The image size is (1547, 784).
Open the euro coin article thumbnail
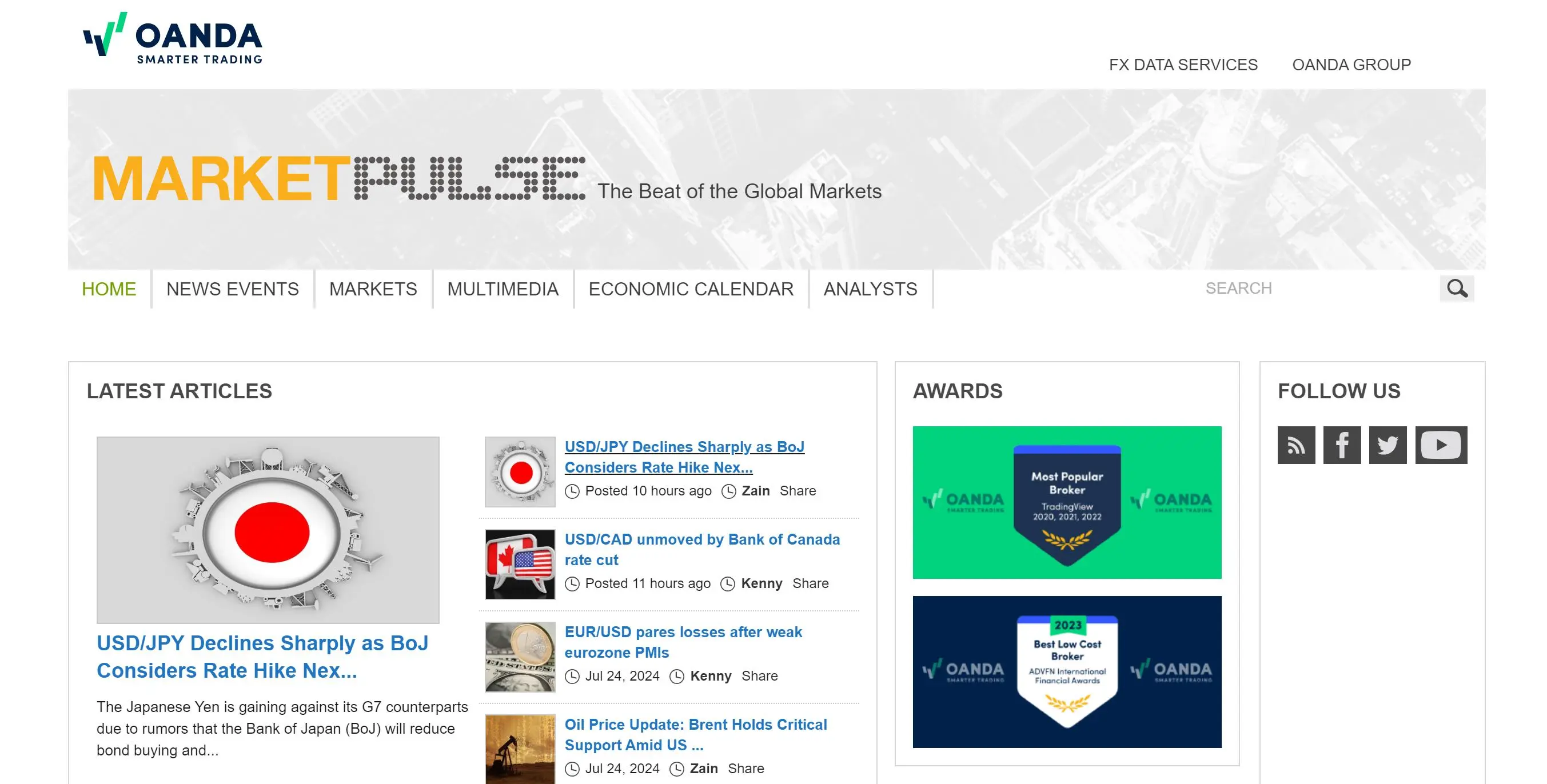[x=520, y=657]
